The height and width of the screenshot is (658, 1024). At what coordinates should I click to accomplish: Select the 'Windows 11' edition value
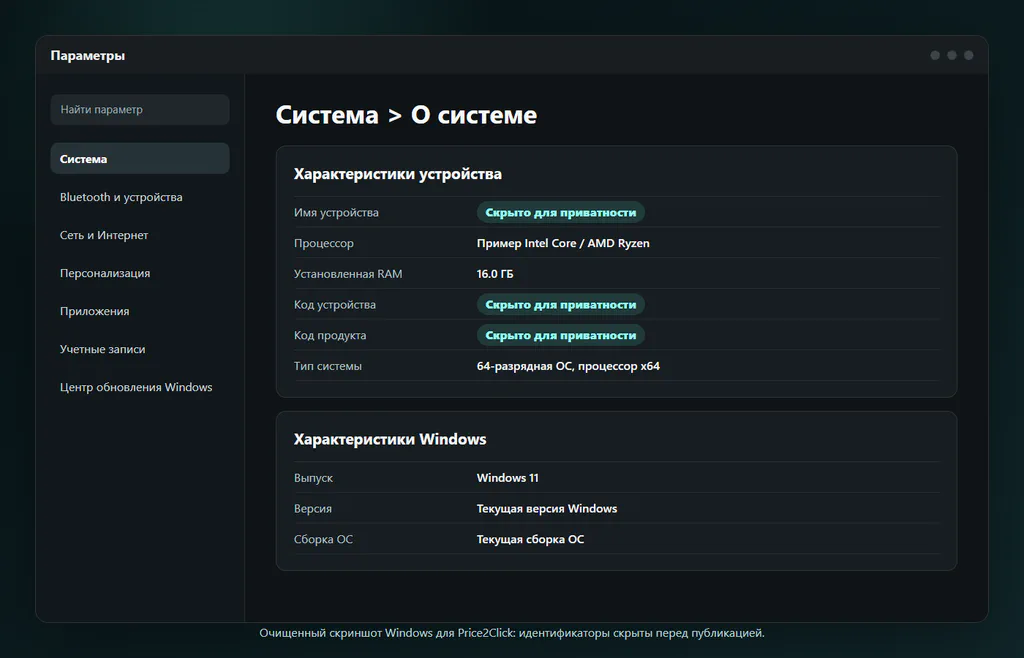click(507, 478)
